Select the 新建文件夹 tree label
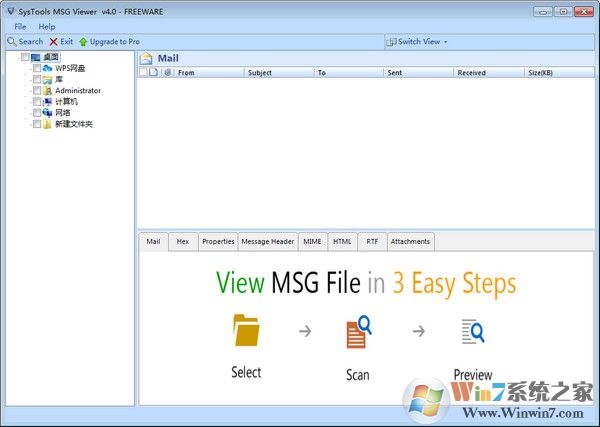The image size is (600, 427). pos(74,124)
